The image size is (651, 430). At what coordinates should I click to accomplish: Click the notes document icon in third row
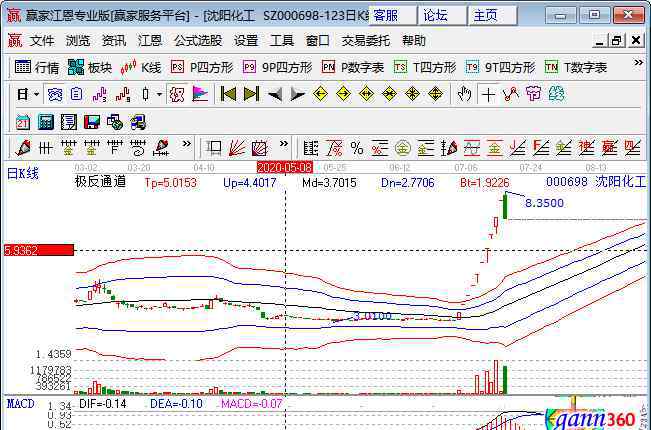coord(69,122)
